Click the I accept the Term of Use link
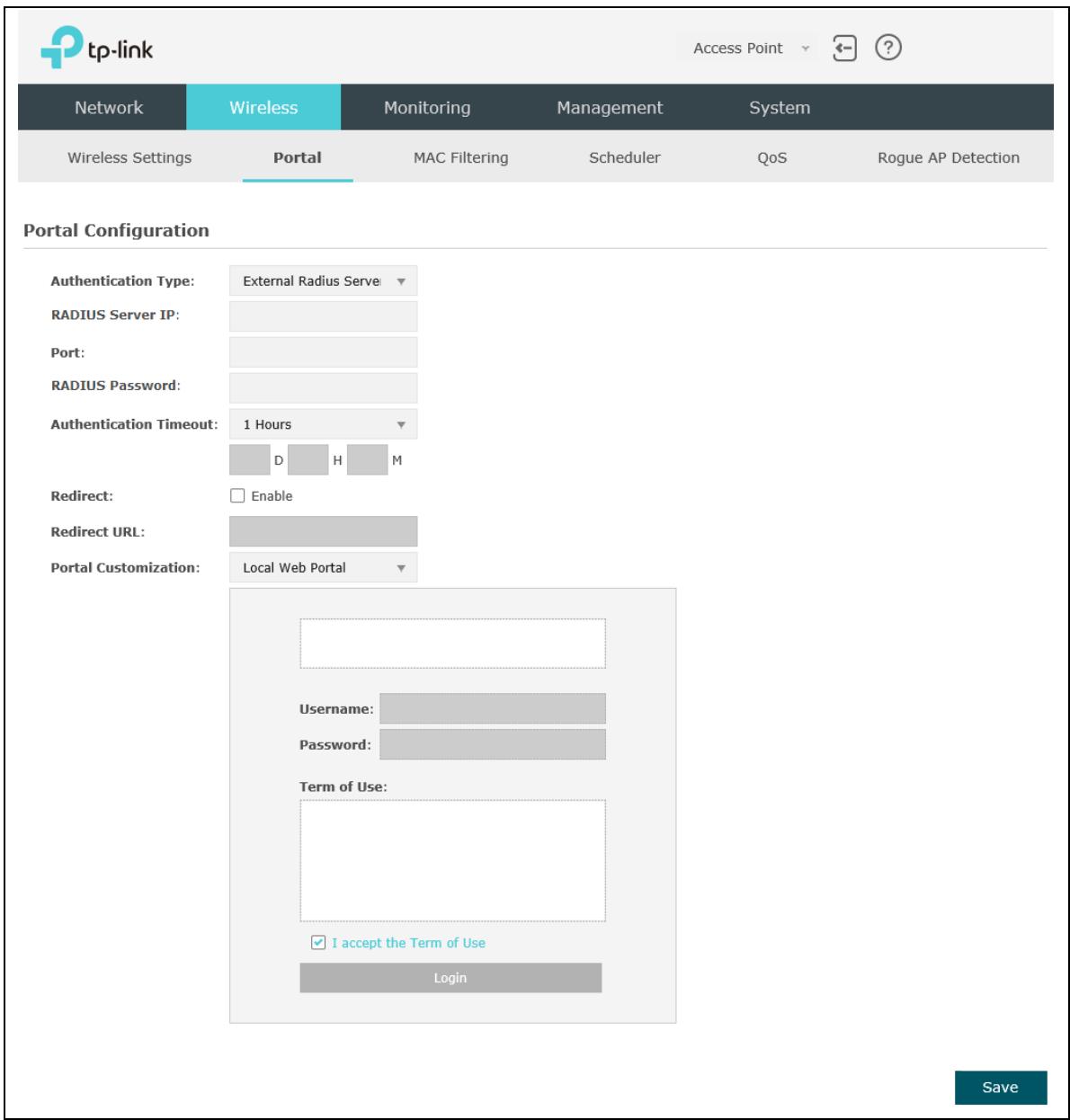Viewport: 1070px width, 1120px height. click(x=408, y=943)
